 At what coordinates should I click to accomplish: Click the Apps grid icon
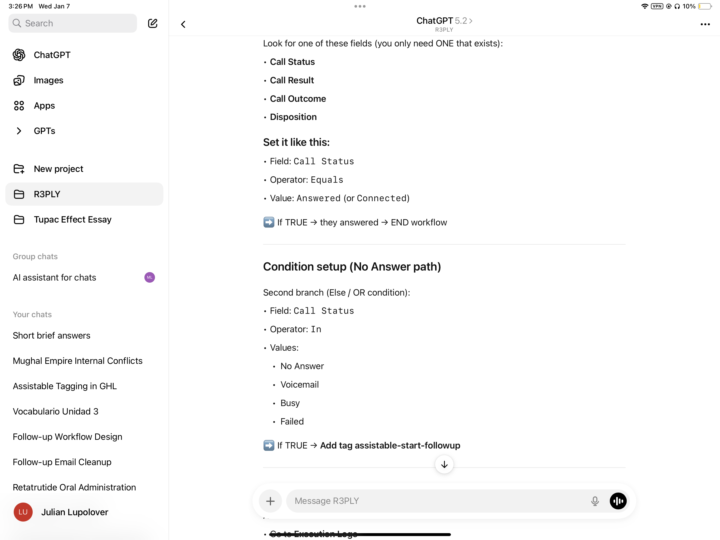[19, 106]
